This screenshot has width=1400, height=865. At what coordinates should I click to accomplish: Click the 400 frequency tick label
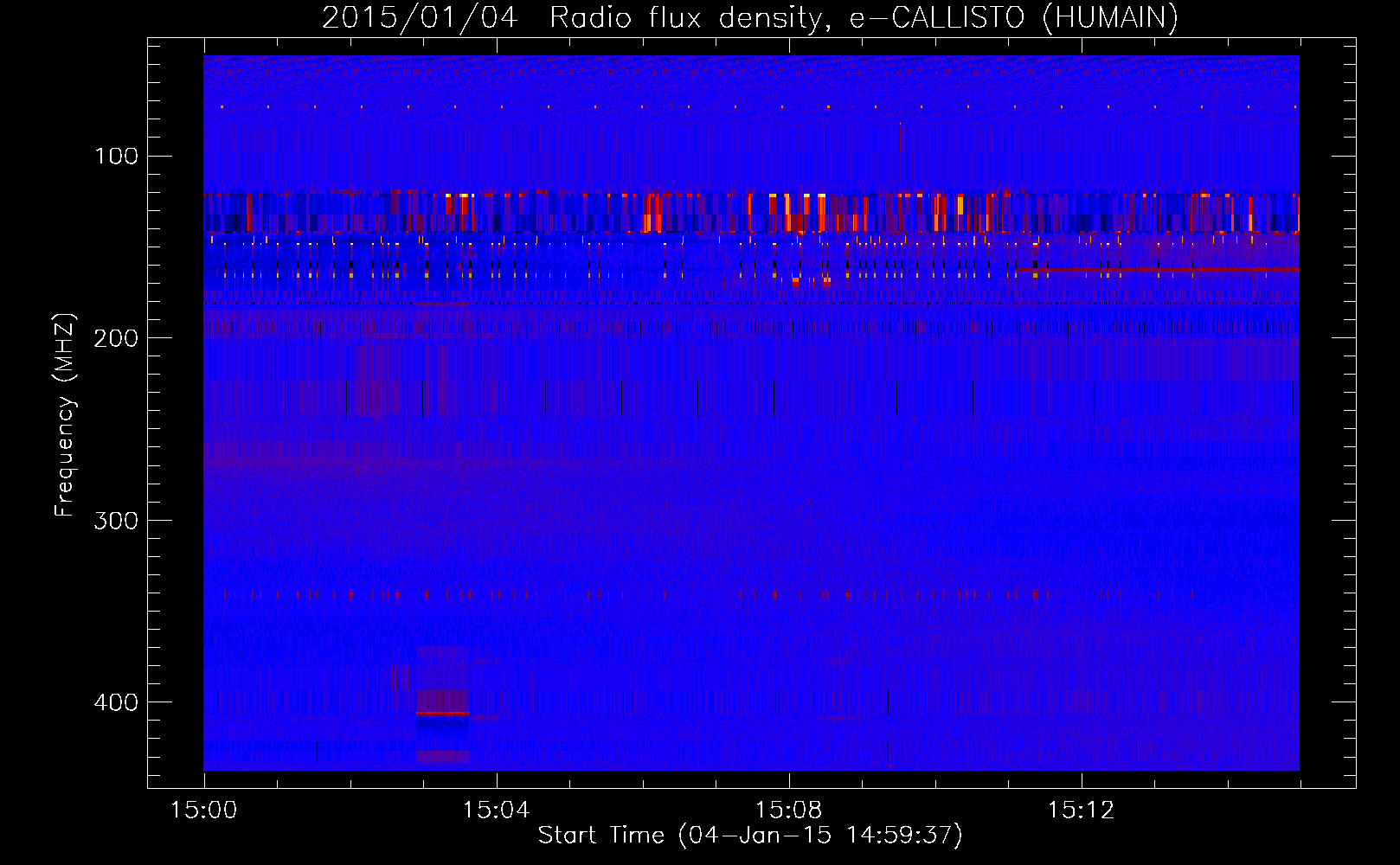click(x=117, y=702)
